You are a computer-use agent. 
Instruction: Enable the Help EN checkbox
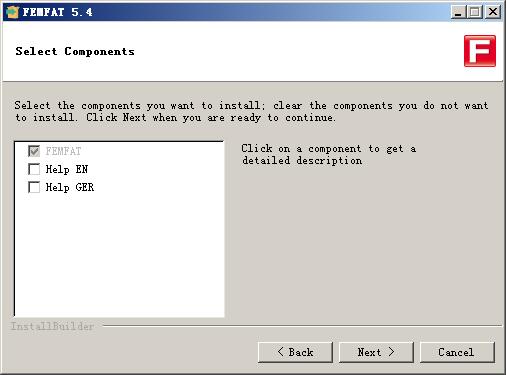[34, 169]
